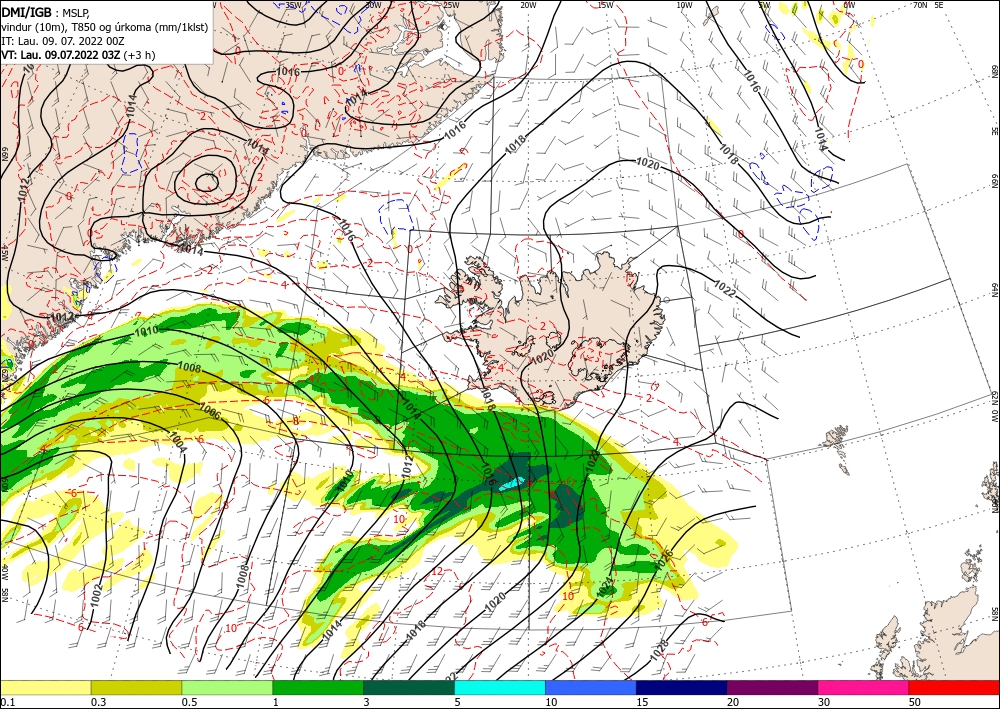This screenshot has height=709, width=1000.
Task: Pick the light green 0.5 legend segment
Action: [x=227, y=687]
